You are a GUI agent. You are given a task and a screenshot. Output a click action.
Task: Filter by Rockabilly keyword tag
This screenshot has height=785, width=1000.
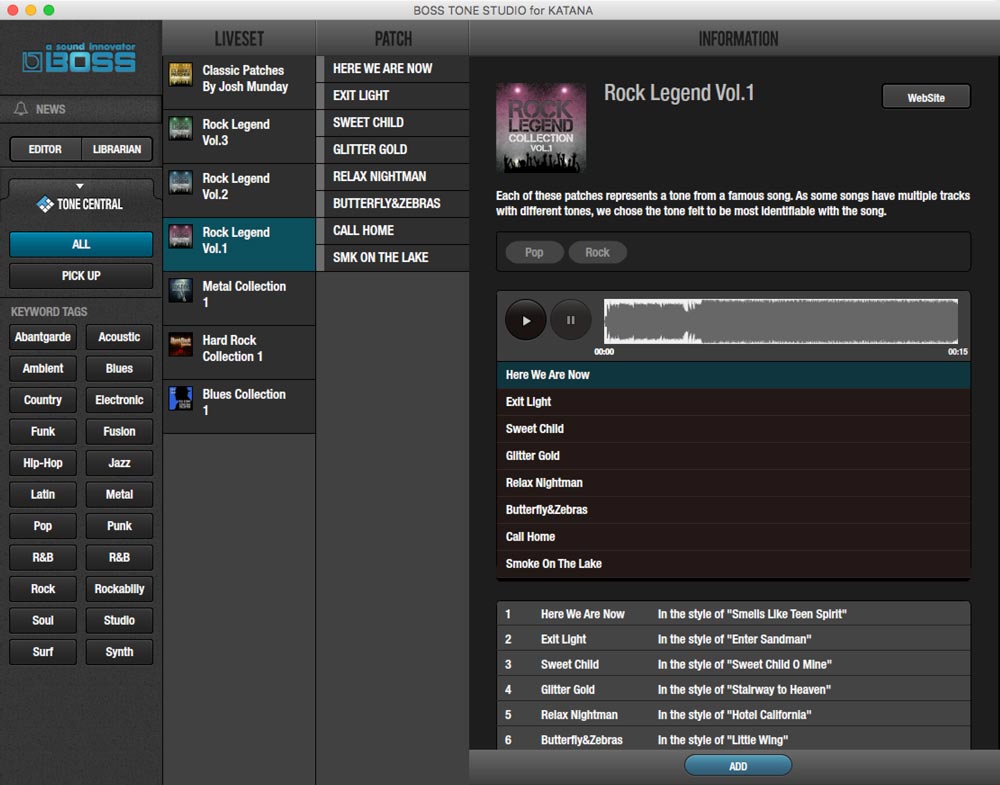tap(119, 589)
